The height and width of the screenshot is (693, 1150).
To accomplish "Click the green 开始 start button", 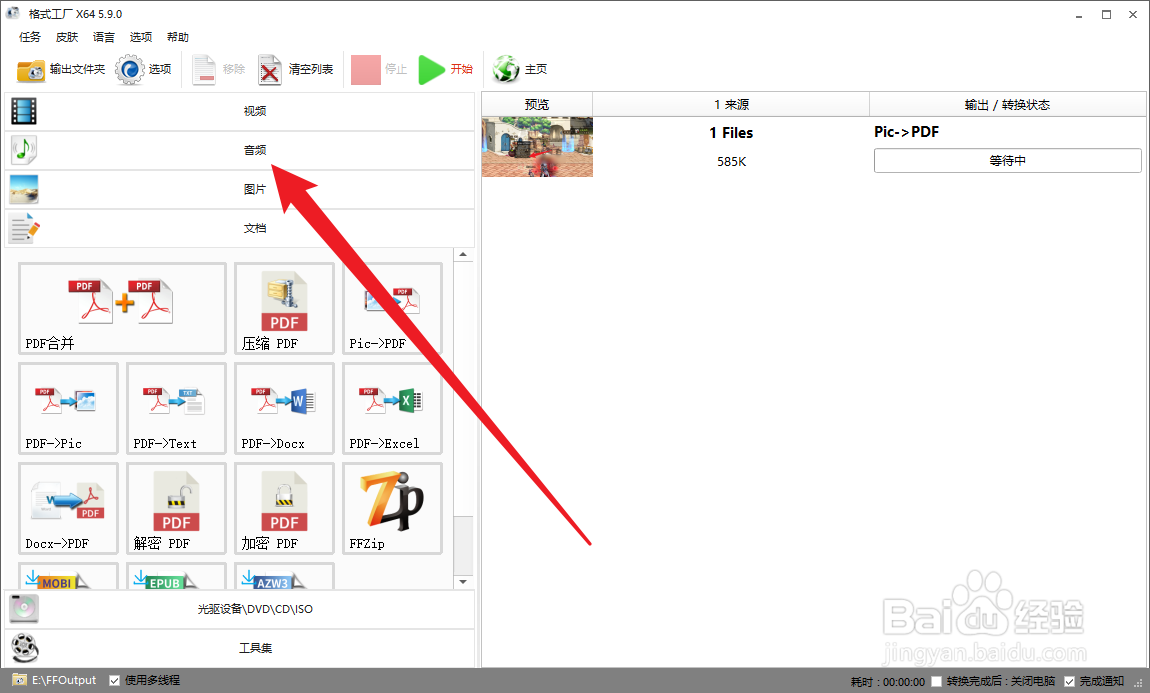I will tap(445, 70).
